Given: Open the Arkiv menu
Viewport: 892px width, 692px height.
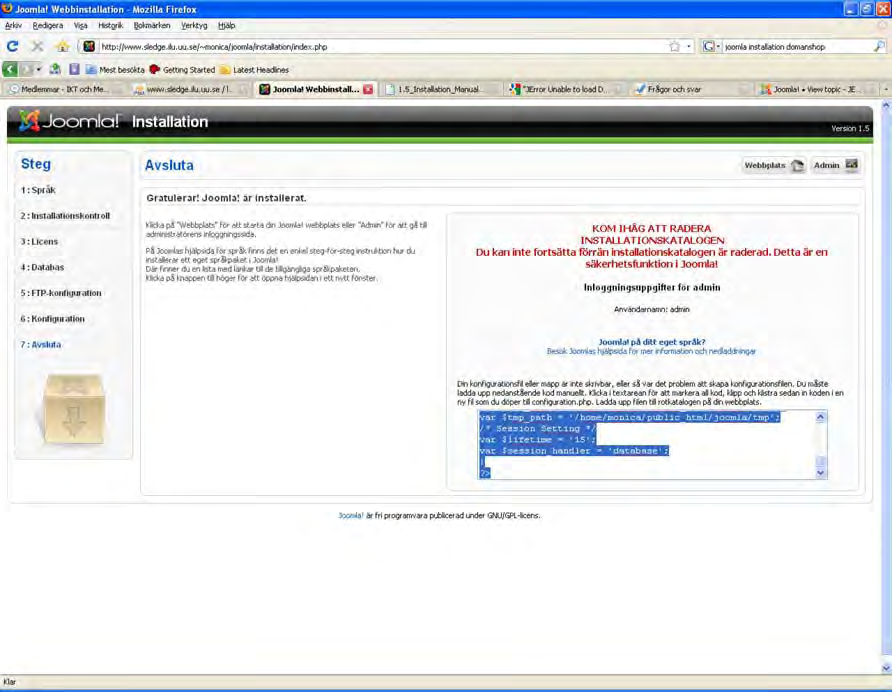Looking at the screenshot, I should coord(13,26).
